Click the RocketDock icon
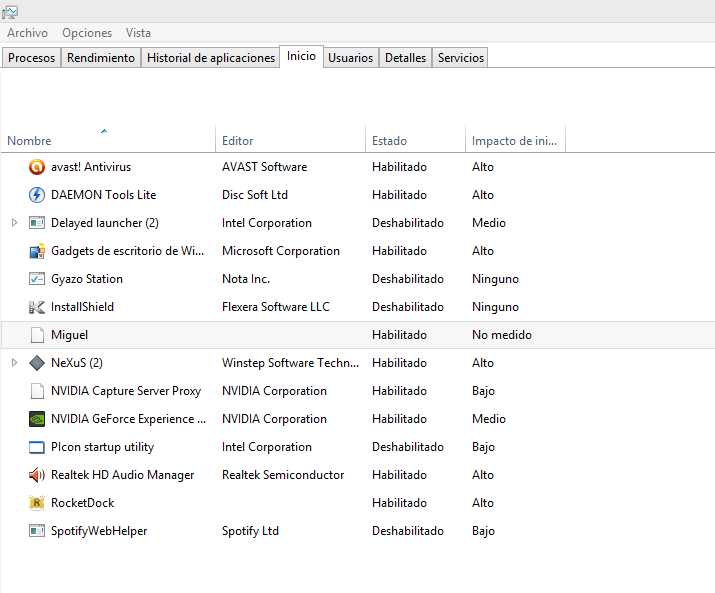The image size is (715, 593). [36, 503]
